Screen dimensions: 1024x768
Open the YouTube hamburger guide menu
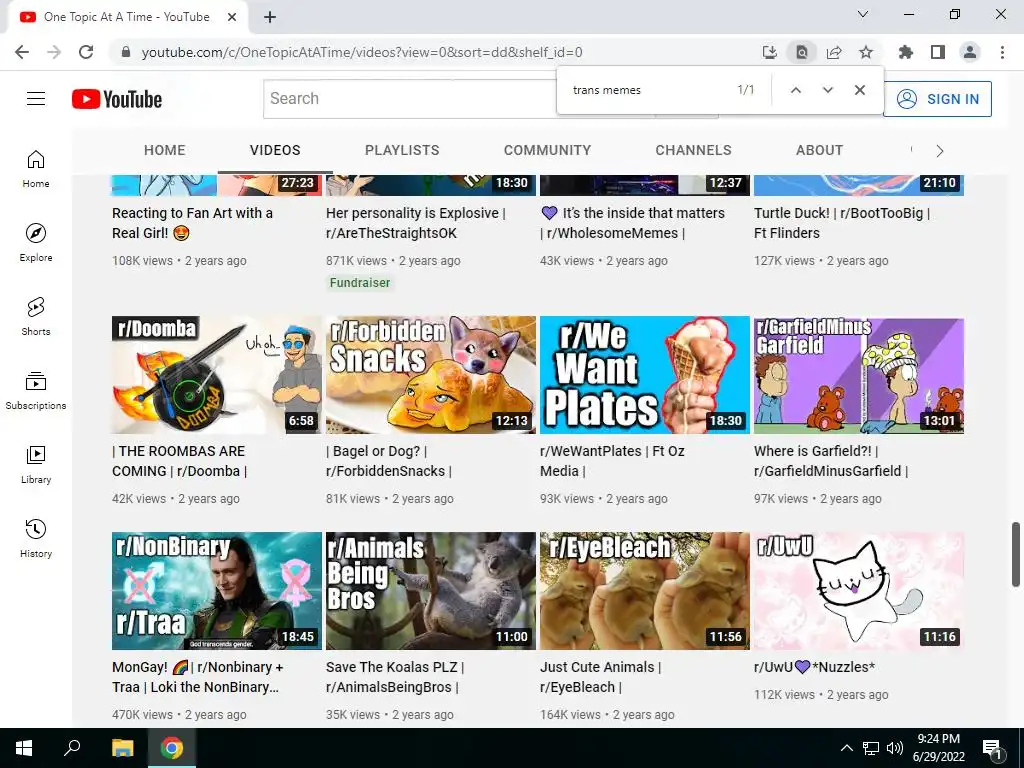click(36, 99)
